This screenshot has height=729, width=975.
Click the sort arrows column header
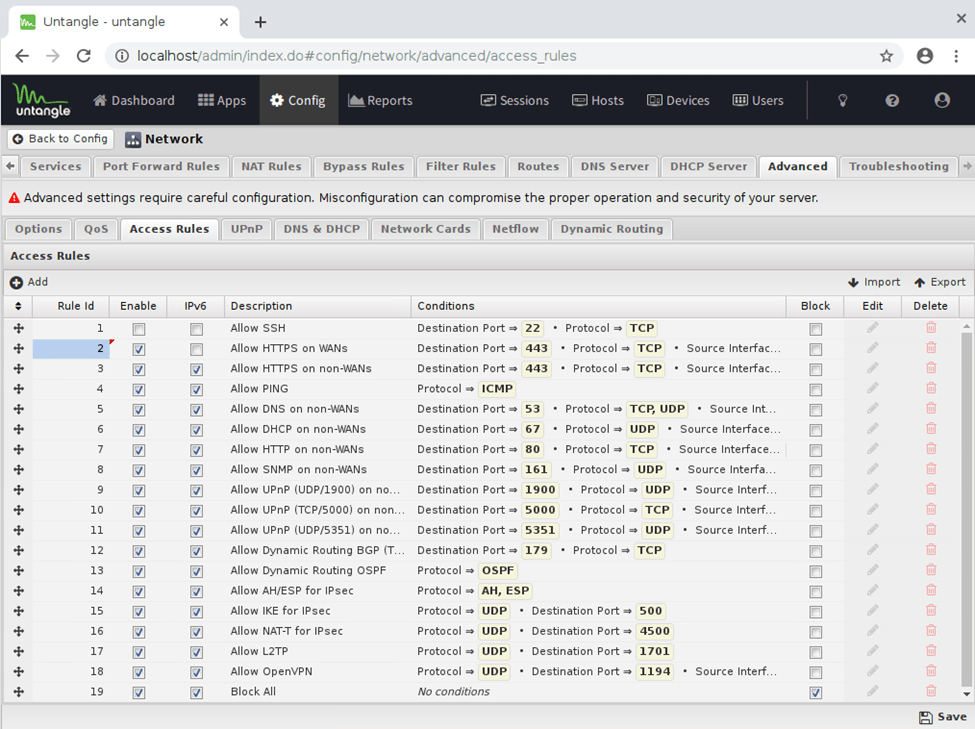(x=18, y=306)
